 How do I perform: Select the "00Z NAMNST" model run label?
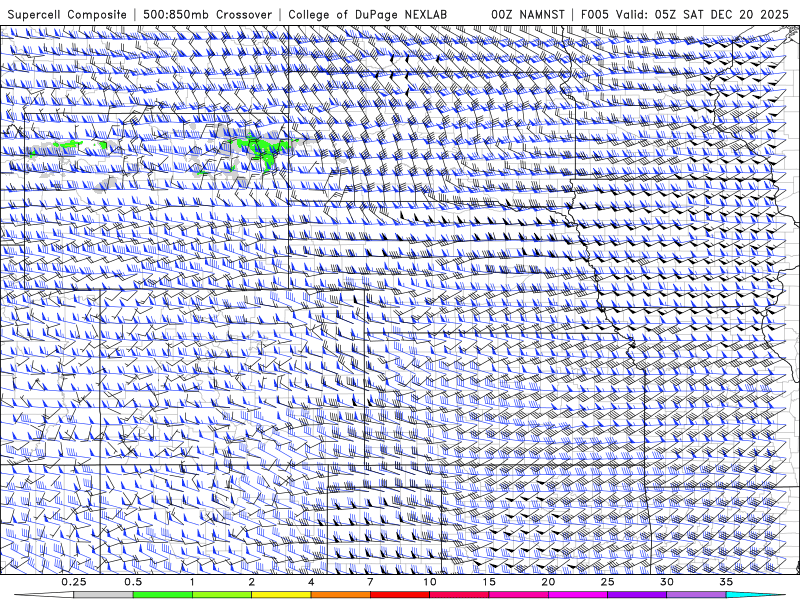[528, 14]
